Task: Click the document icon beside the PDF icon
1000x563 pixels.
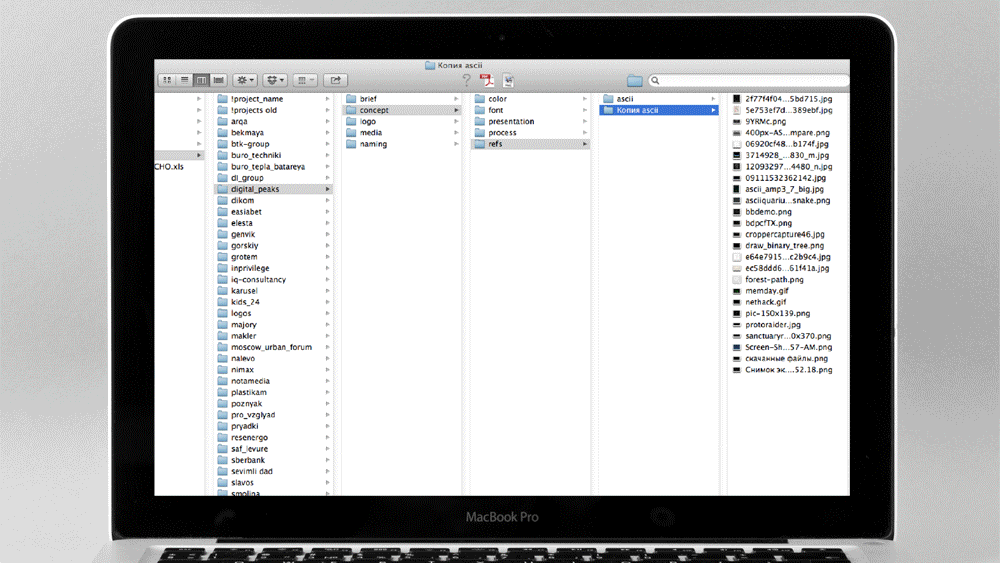Action: pos(508,80)
